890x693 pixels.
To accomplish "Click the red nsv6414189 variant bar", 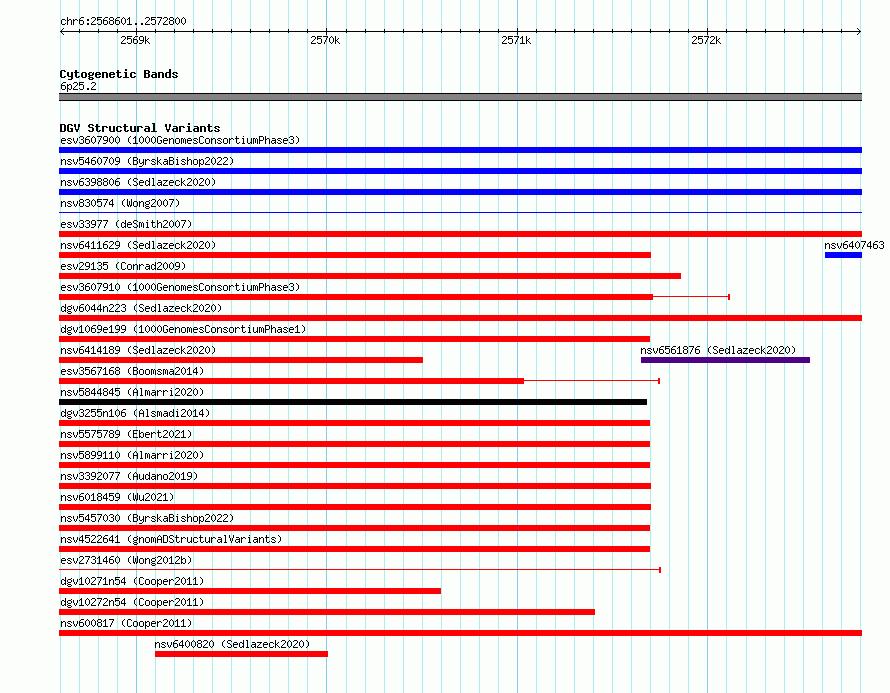I will tap(241, 360).
